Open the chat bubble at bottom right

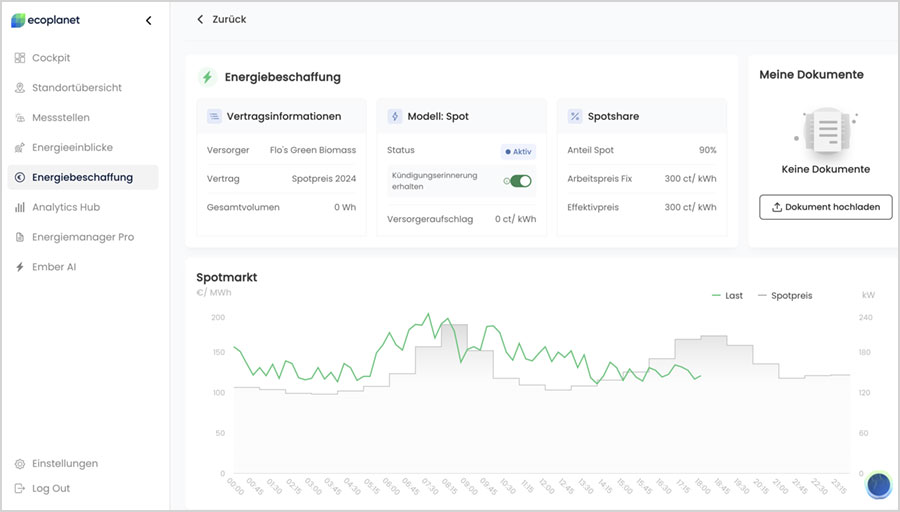(x=878, y=486)
